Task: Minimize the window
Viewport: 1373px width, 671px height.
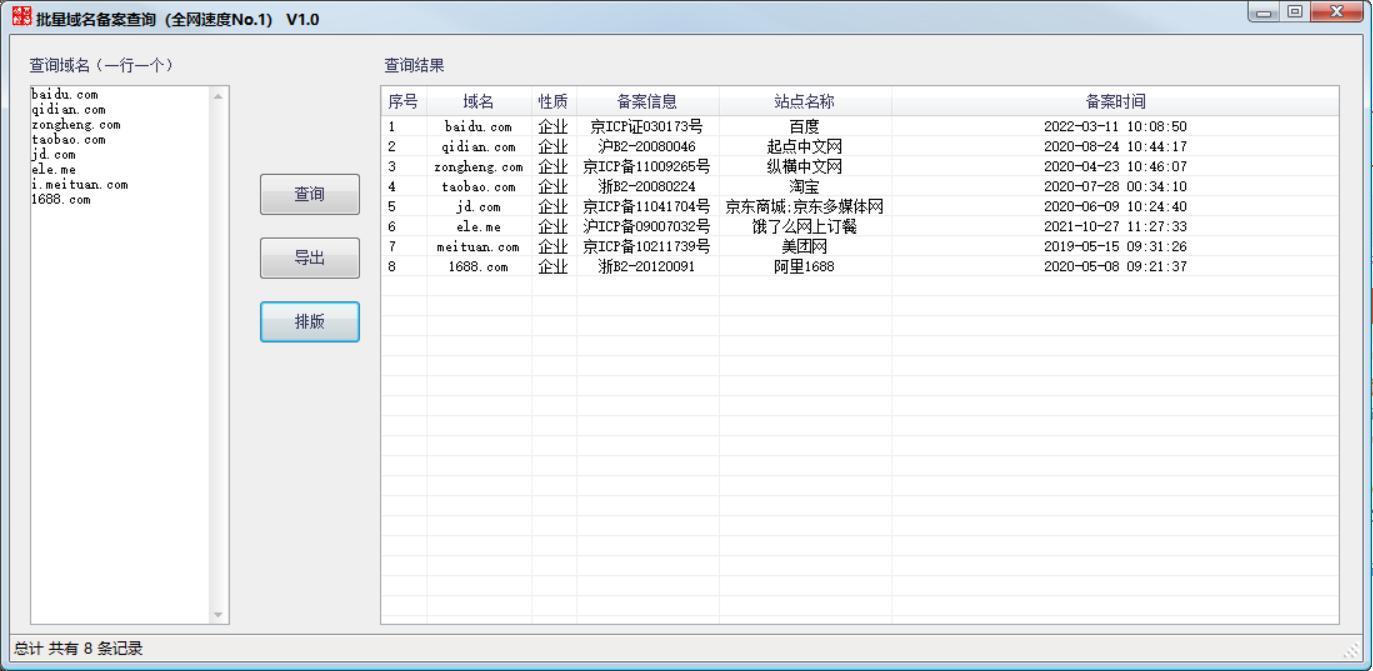Action: click(x=1265, y=12)
